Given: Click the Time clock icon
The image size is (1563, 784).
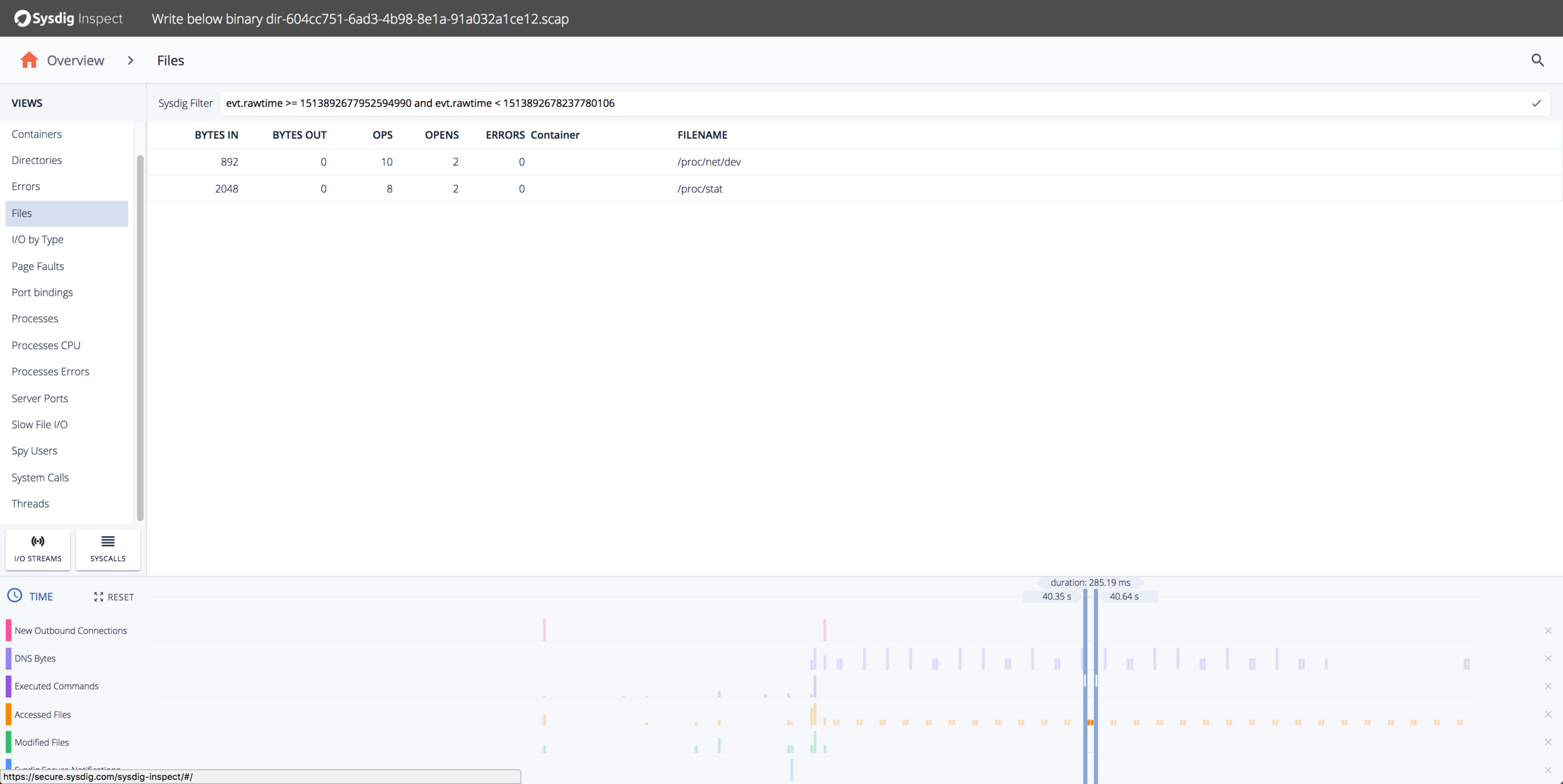Looking at the screenshot, I should (15, 595).
